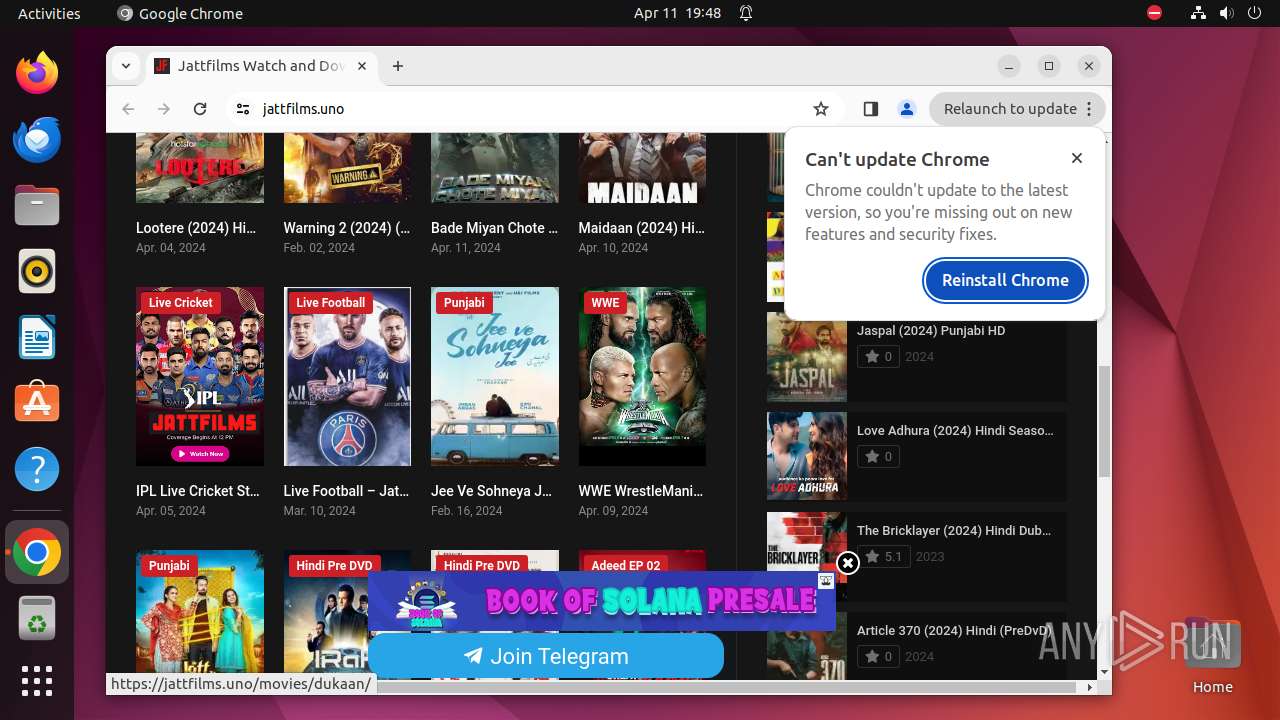Open IPL Live Cricket title link
This screenshot has height=720, width=1280.
[x=198, y=491]
